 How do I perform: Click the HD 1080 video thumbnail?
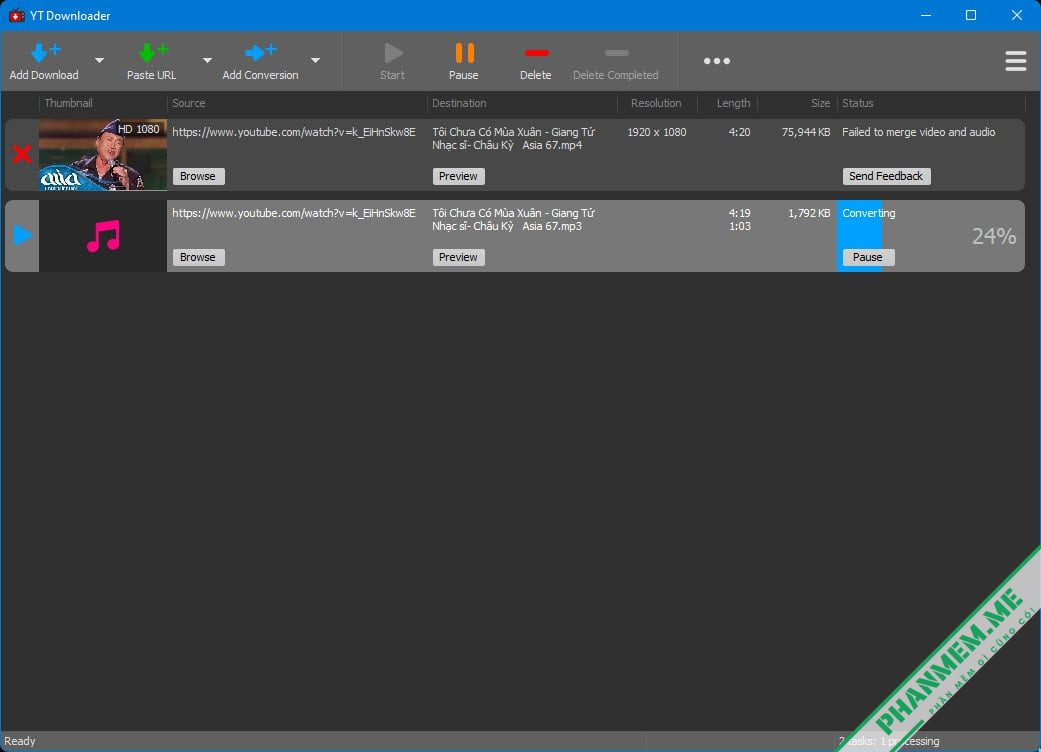pyautogui.click(x=103, y=155)
